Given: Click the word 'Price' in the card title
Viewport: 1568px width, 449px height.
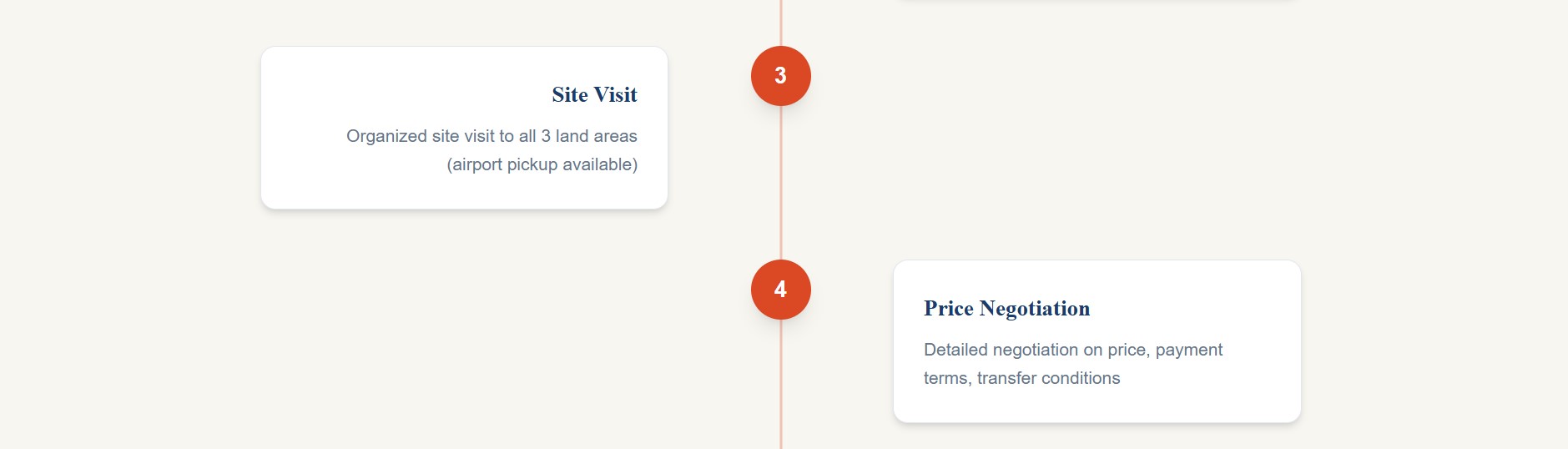Looking at the screenshot, I should coord(949,309).
